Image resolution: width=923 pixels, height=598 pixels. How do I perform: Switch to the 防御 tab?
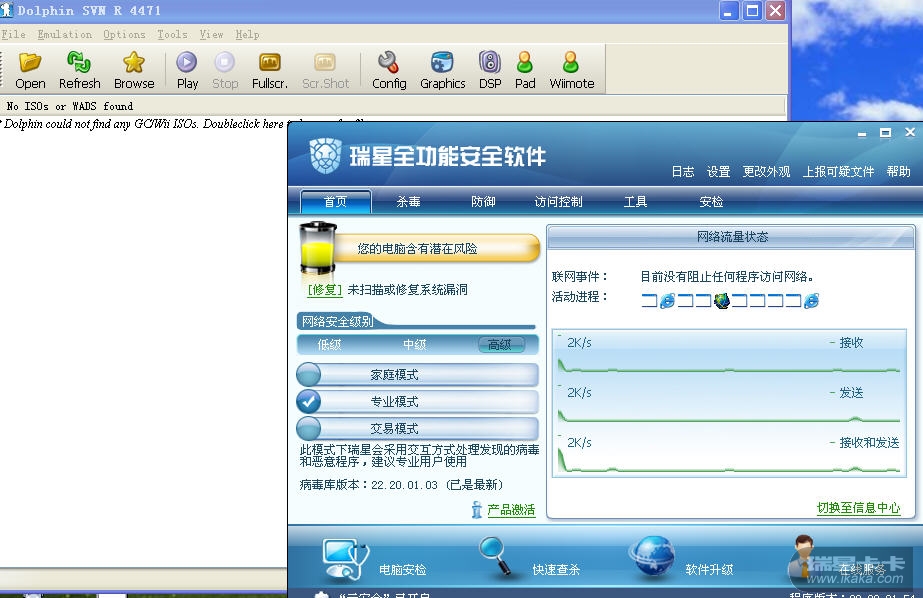coord(483,201)
